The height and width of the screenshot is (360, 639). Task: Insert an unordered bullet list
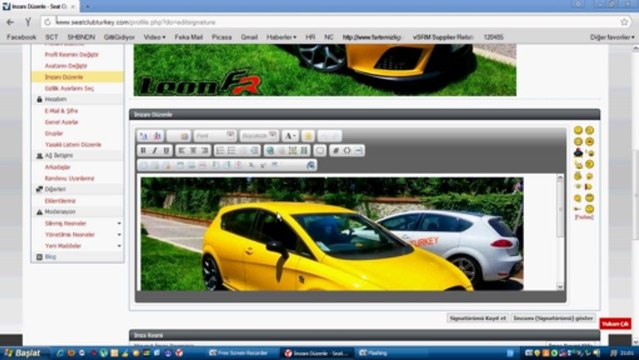click(231, 150)
